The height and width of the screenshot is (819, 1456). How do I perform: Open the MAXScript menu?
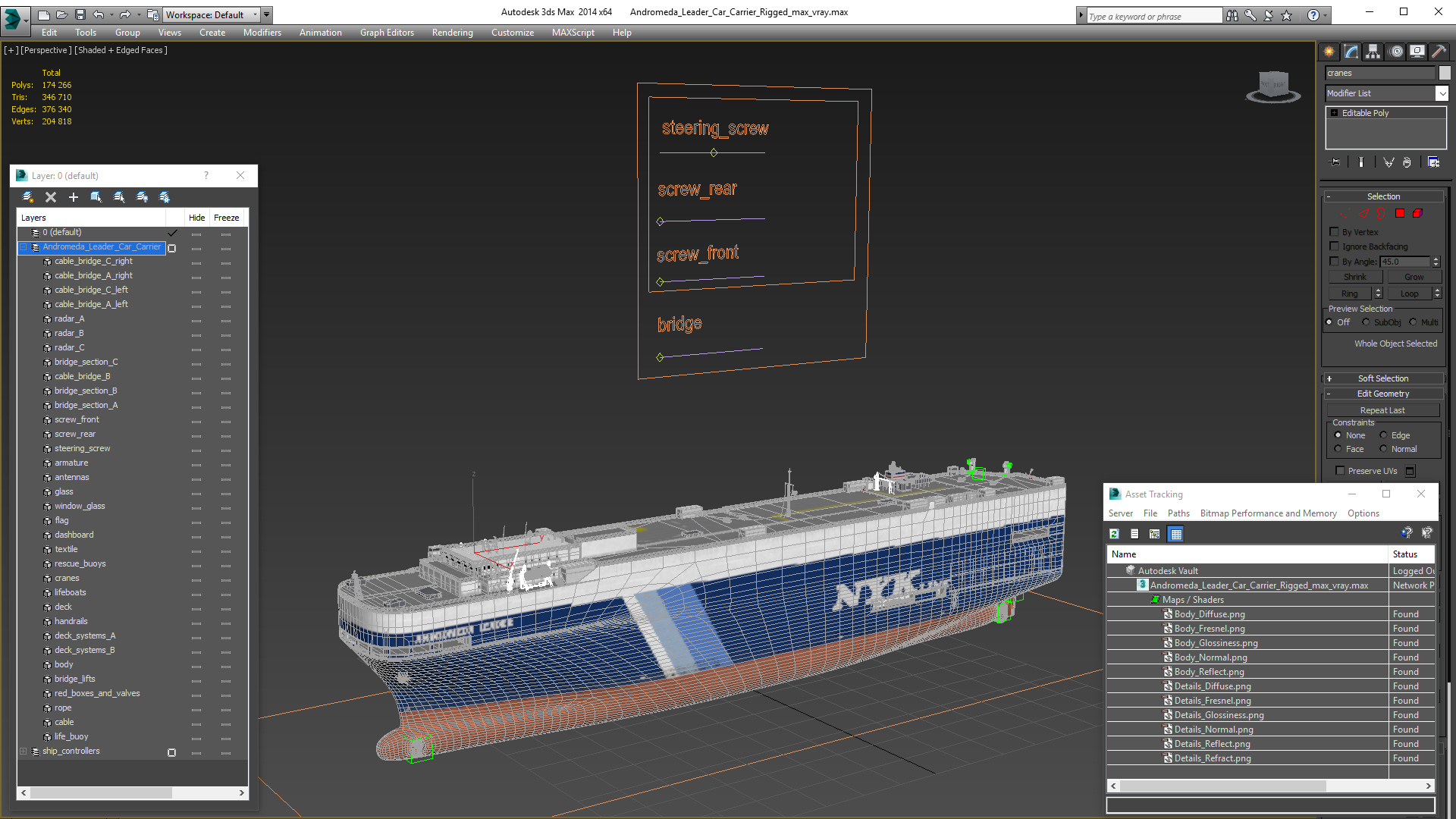point(573,33)
